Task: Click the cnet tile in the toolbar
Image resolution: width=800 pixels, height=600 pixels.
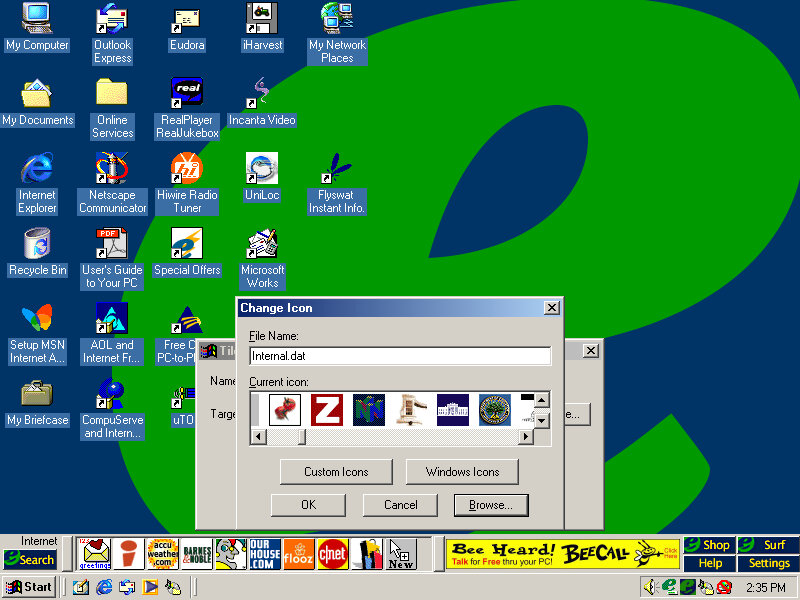Action: pos(332,554)
